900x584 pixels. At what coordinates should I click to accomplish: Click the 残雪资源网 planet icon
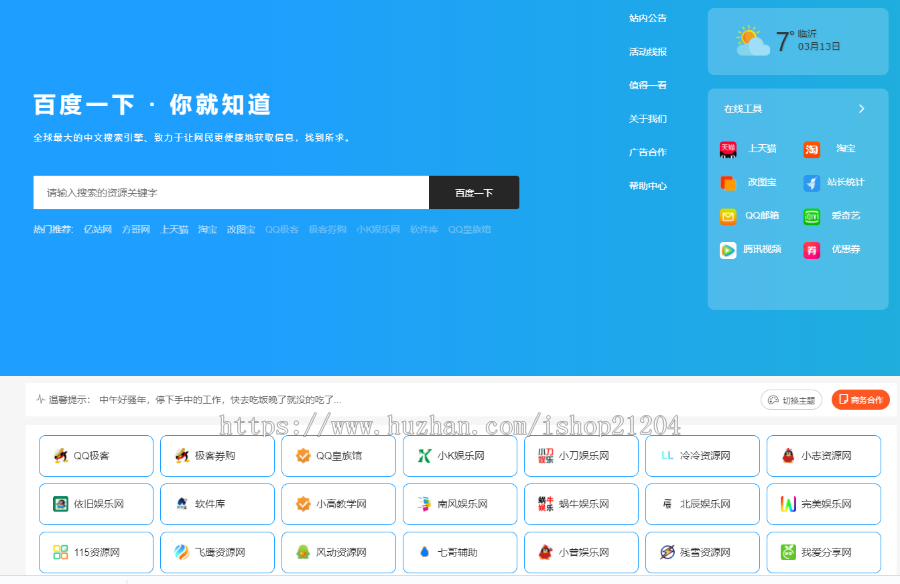pyautogui.click(x=667, y=552)
